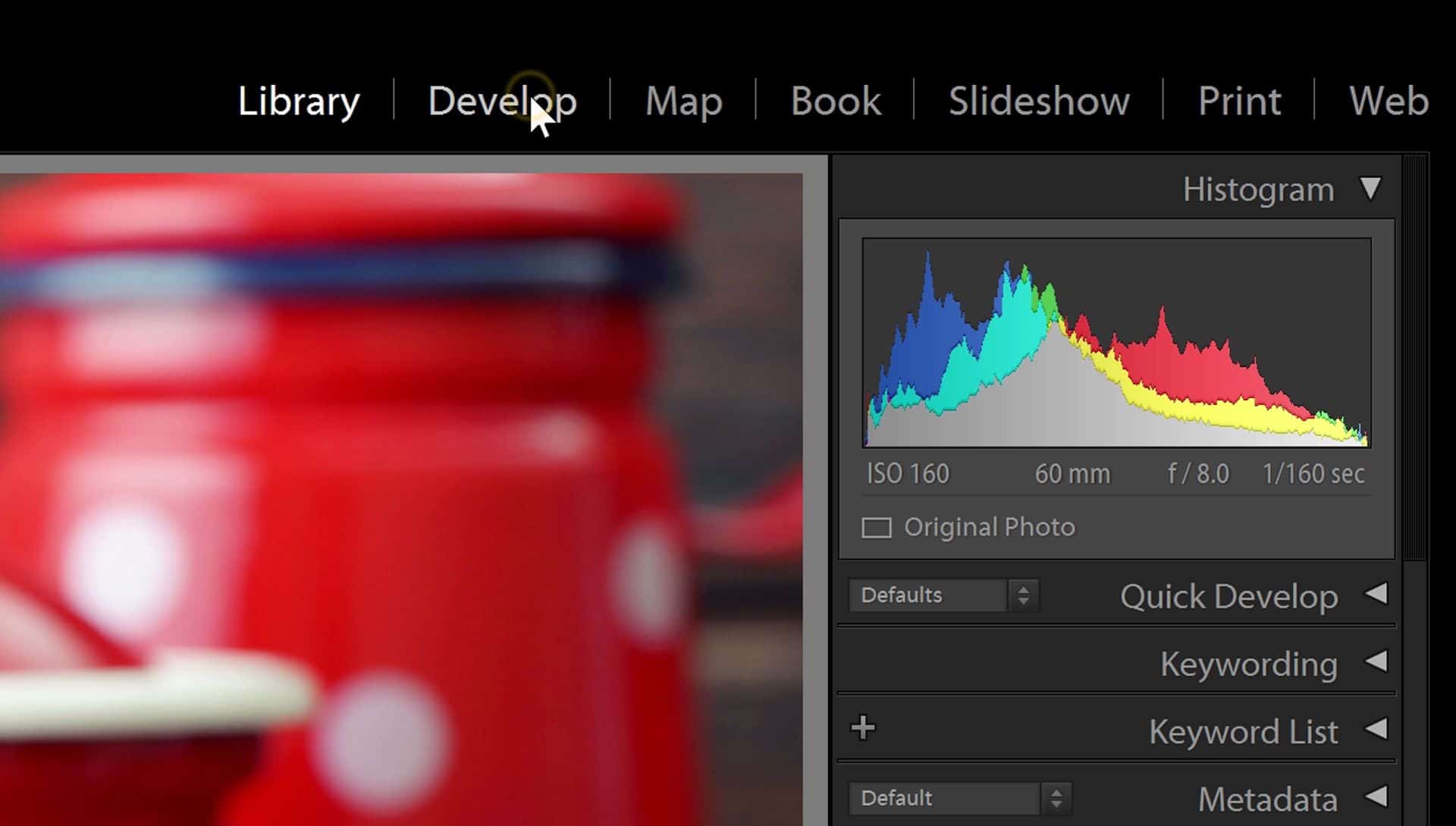This screenshot has width=1456, height=826.
Task: Switch to the Web module
Action: point(1389,101)
